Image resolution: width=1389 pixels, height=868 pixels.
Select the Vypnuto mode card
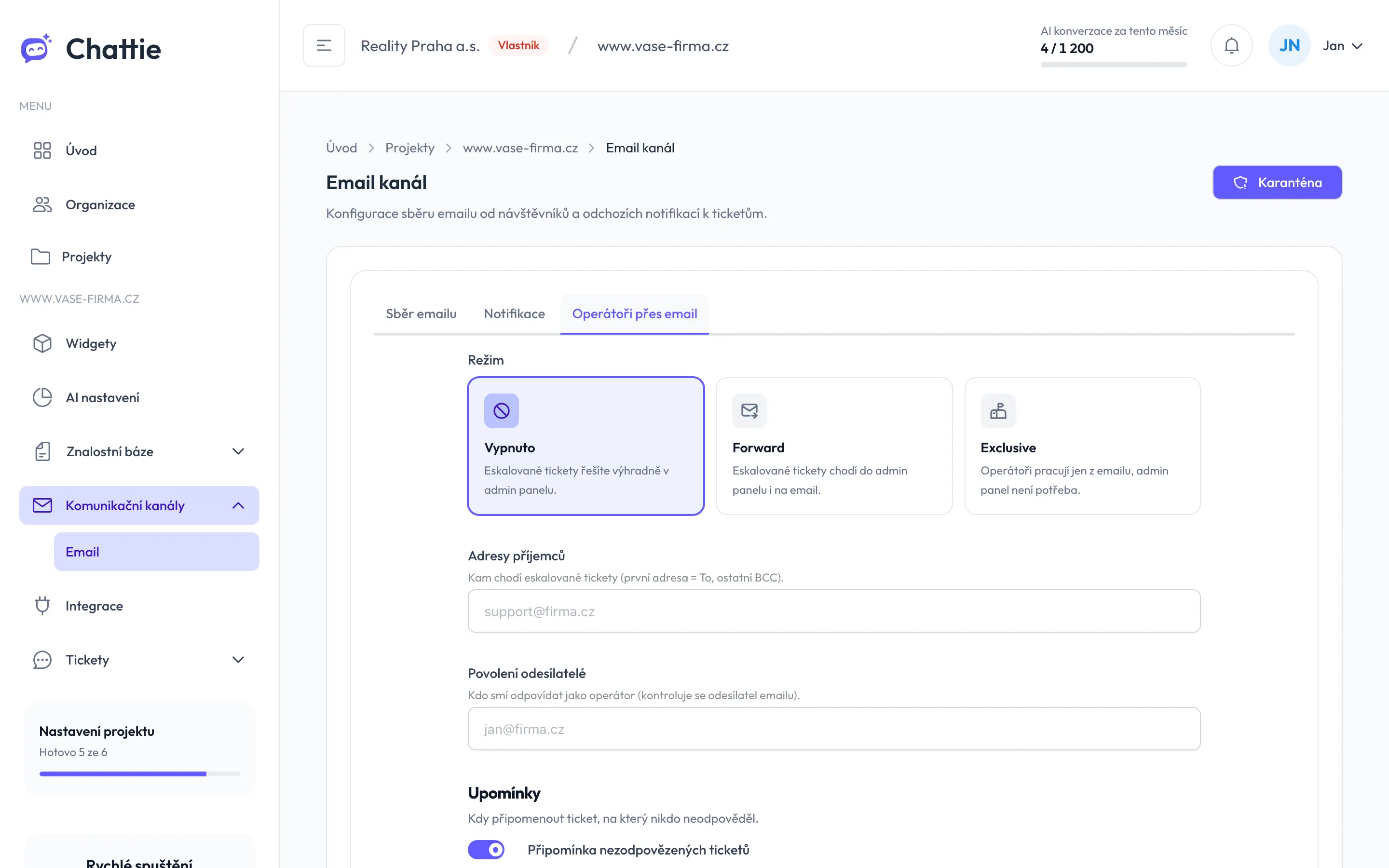pyautogui.click(x=586, y=446)
